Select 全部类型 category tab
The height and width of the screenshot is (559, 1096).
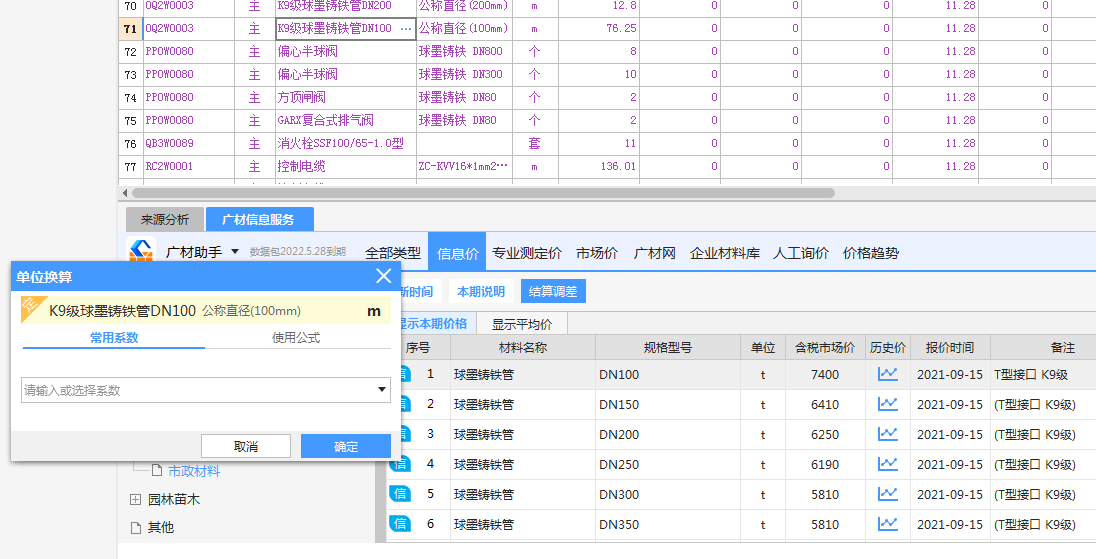[393, 253]
